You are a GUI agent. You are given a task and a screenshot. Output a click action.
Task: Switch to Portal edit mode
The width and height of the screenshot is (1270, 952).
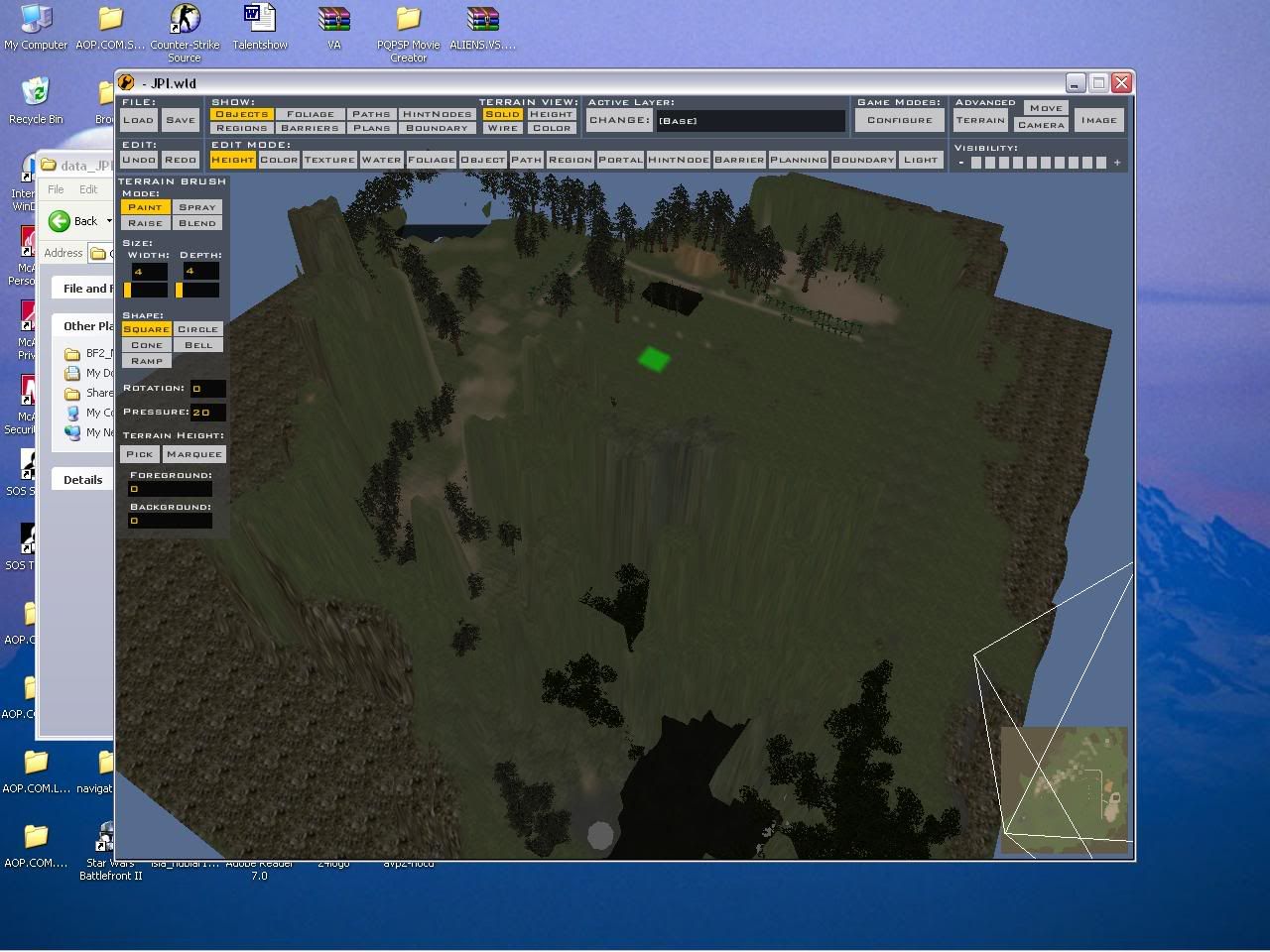click(620, 160)
